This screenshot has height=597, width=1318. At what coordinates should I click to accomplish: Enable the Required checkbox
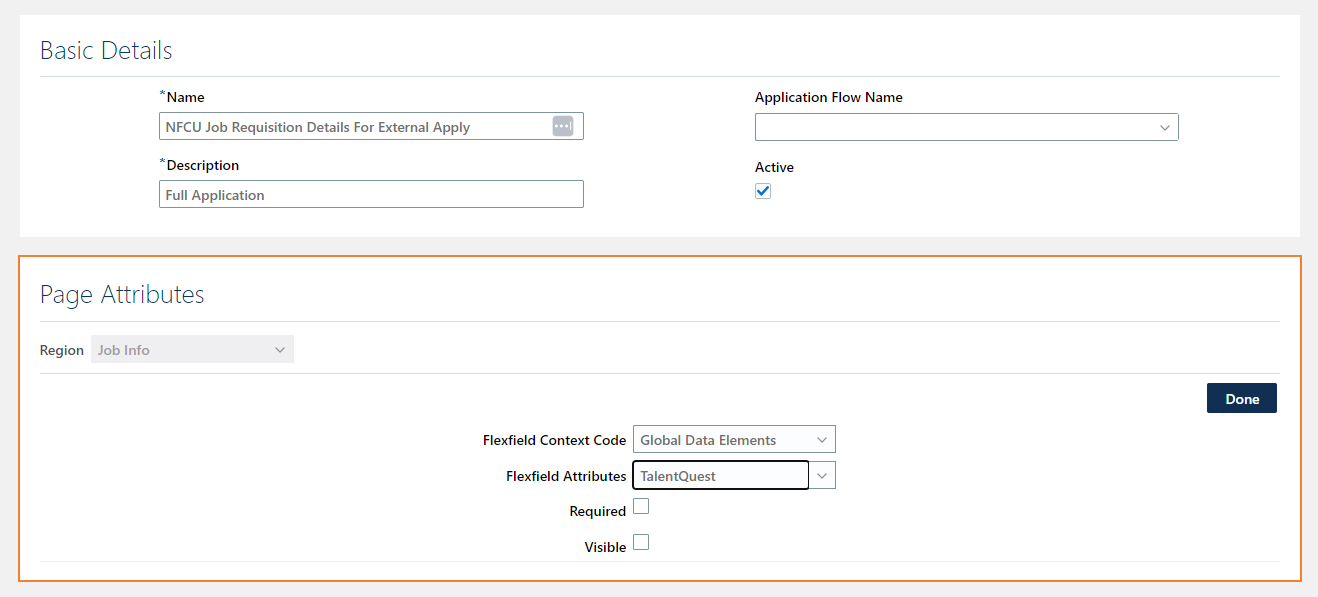(641, 506)
